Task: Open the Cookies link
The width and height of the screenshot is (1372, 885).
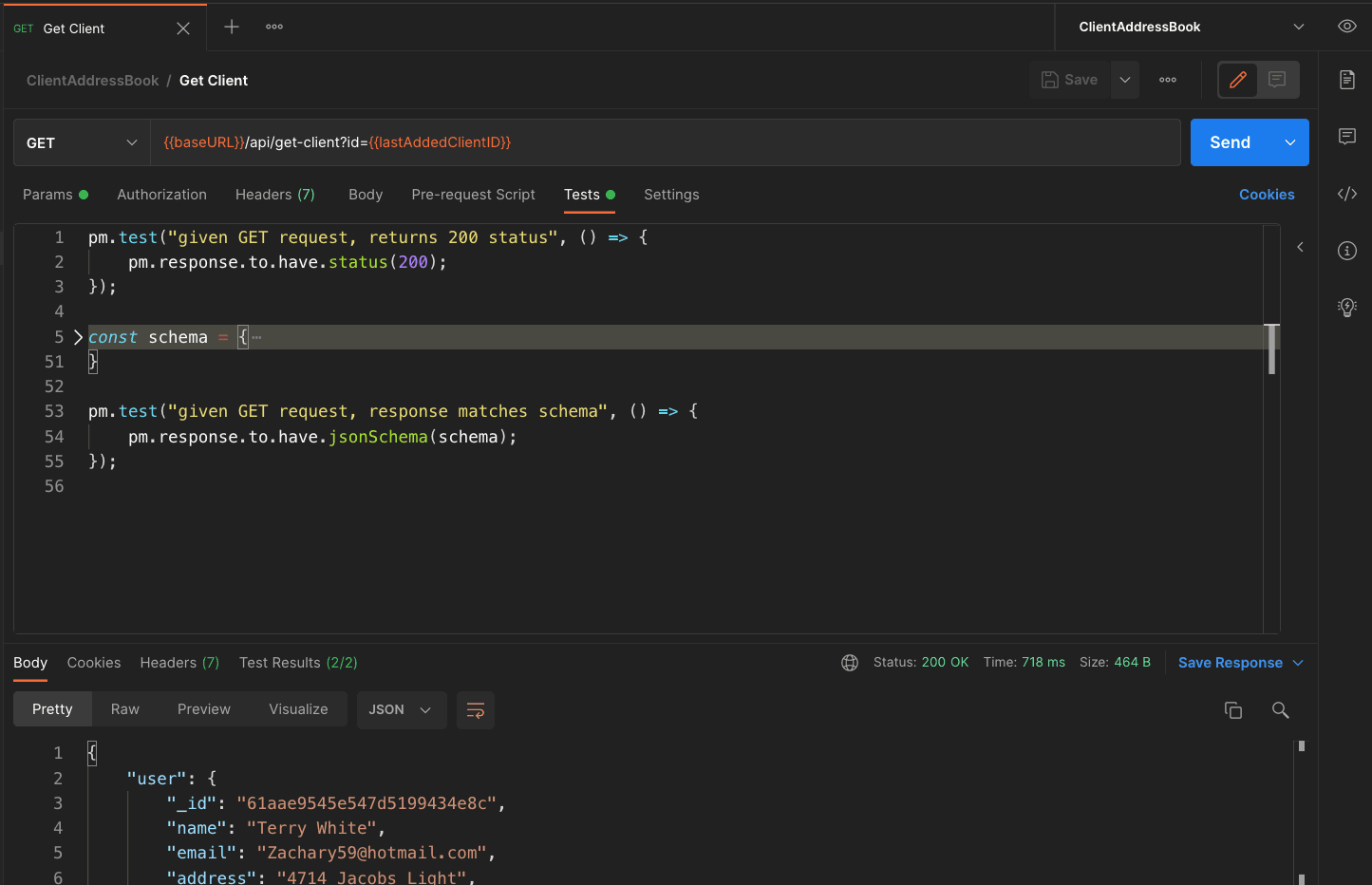Action: (1266, 195)
